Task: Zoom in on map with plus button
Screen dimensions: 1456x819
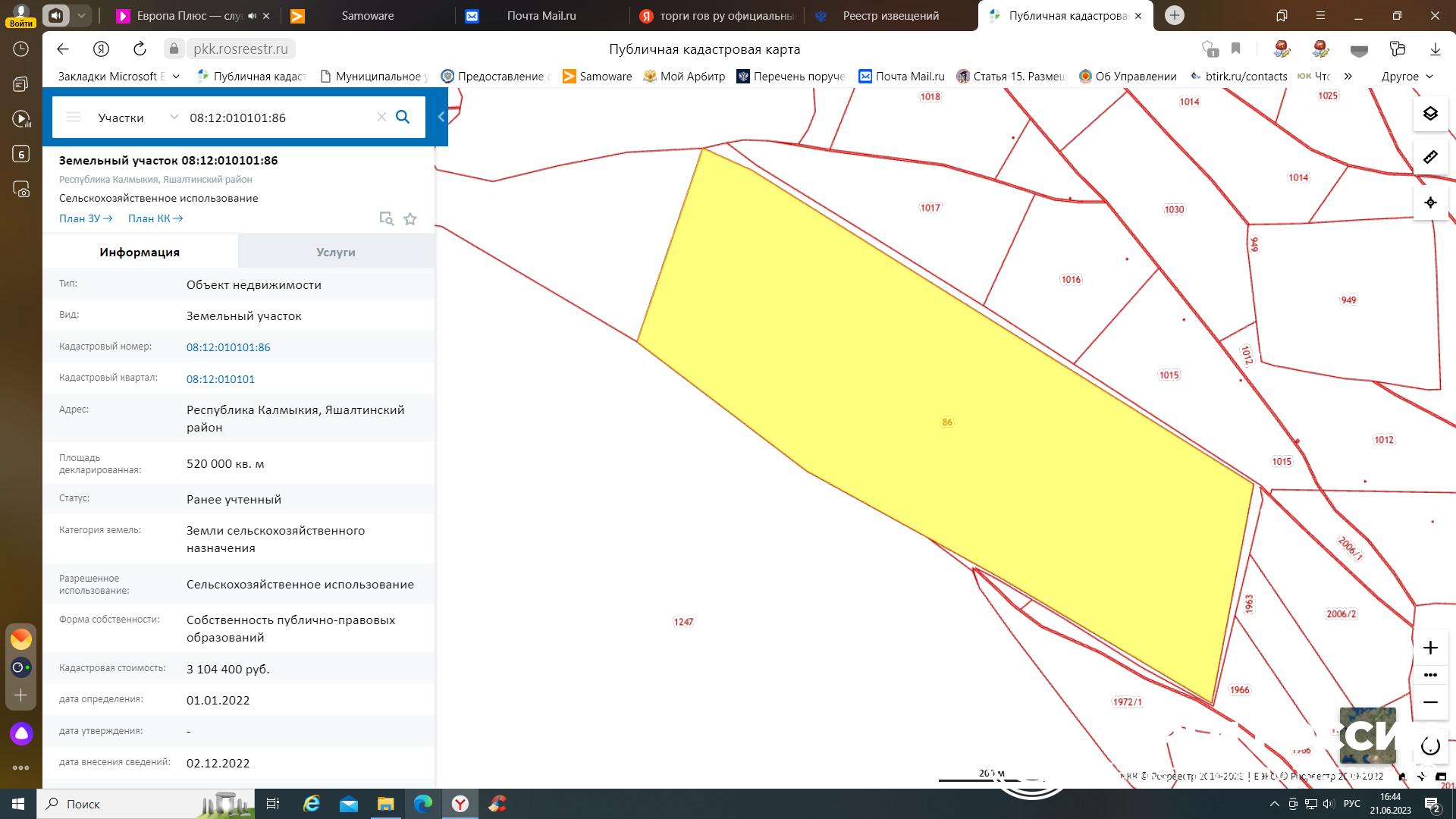Action: [1430, 648]
